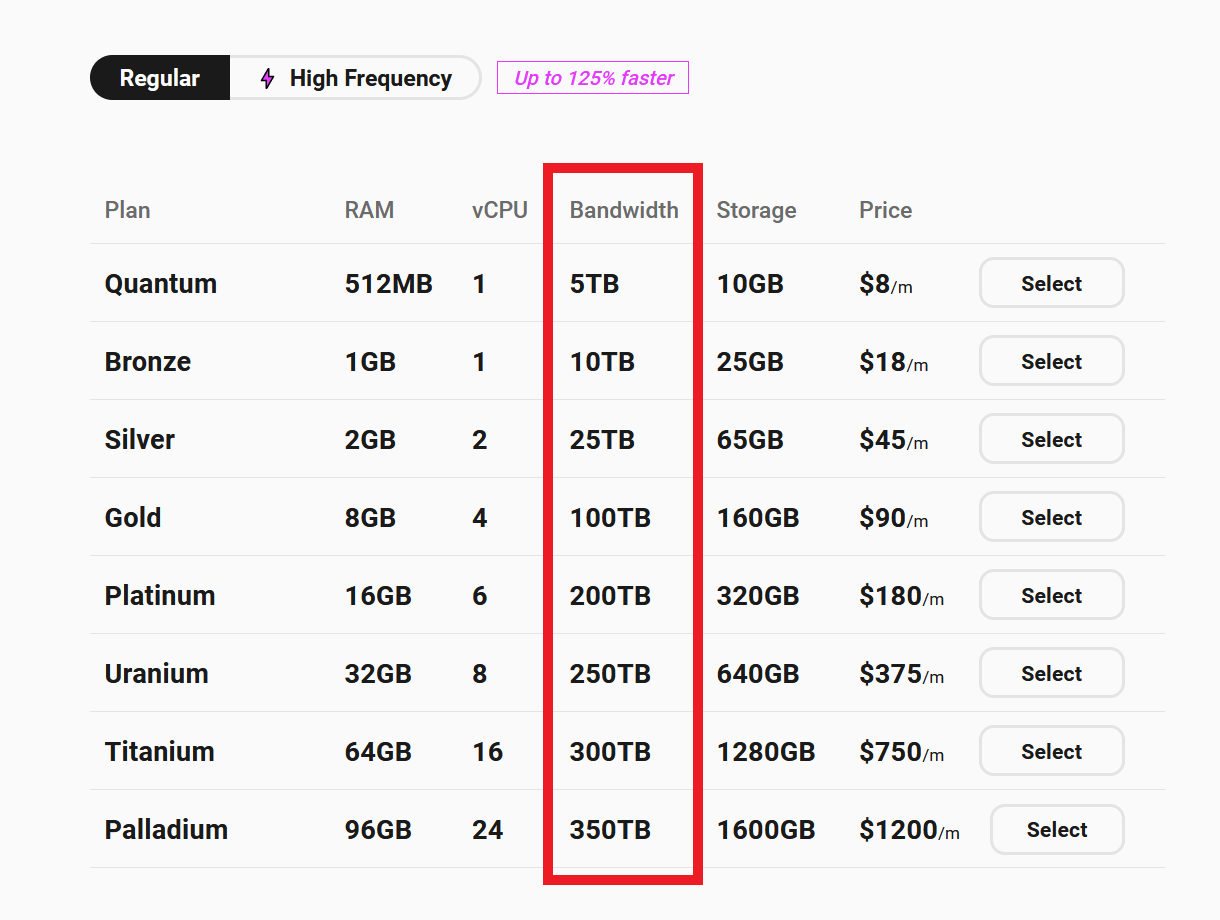Viewport: 1220px width, 920px height.
Task: Click the lightning bolt icon
Action: (265, 77)
